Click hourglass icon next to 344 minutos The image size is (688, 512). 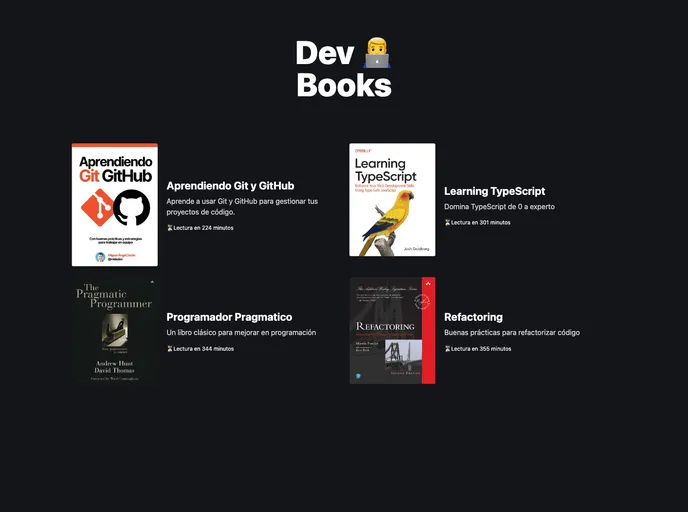click(170, 349)
